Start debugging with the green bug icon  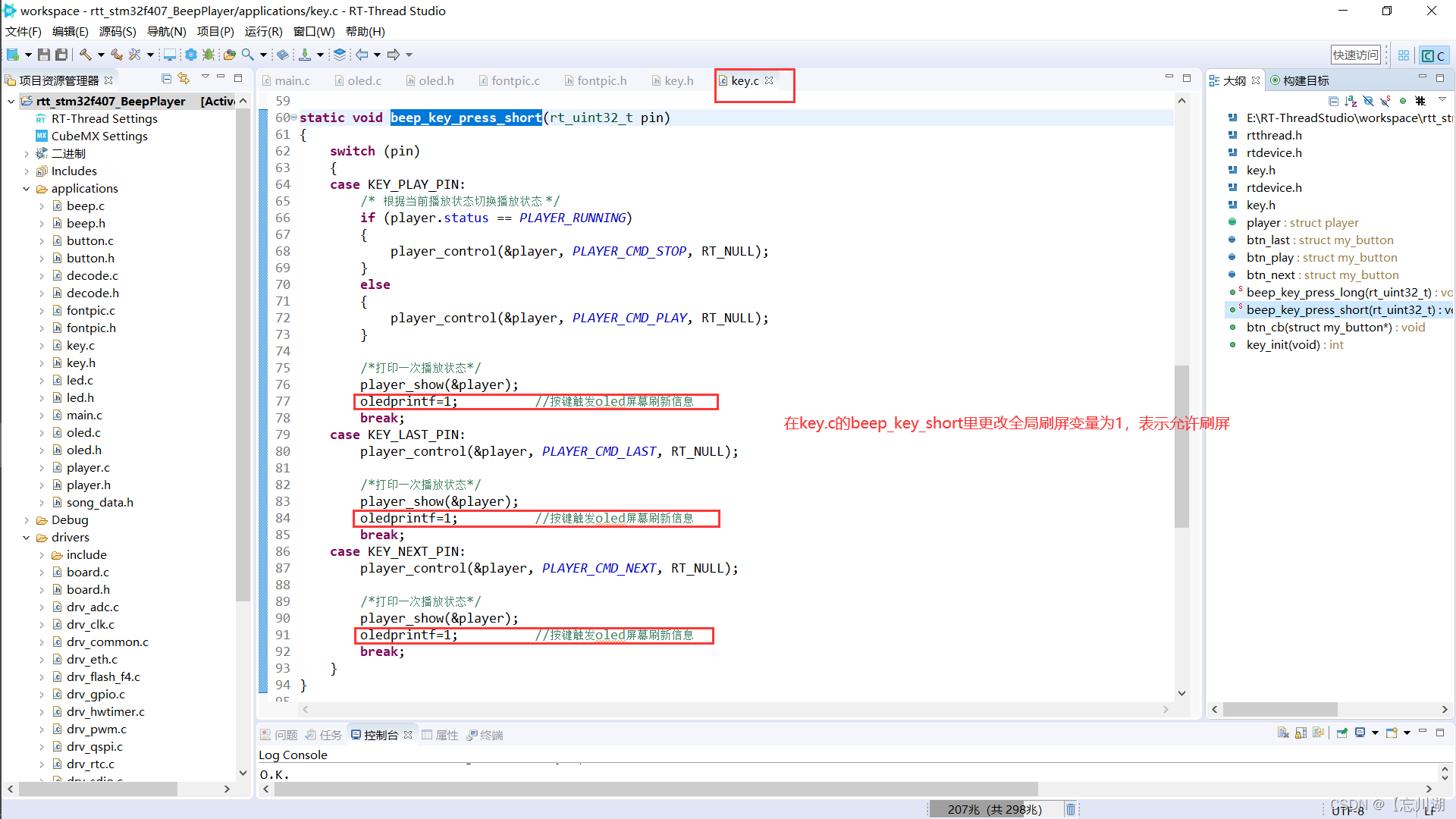(208, 55)
